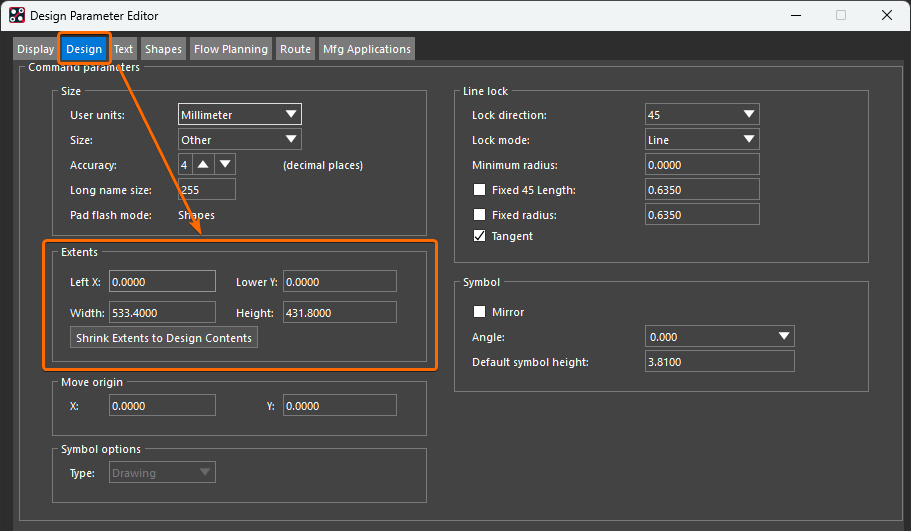Enable the Fixed radius checkbox

(x=480, y=215)
